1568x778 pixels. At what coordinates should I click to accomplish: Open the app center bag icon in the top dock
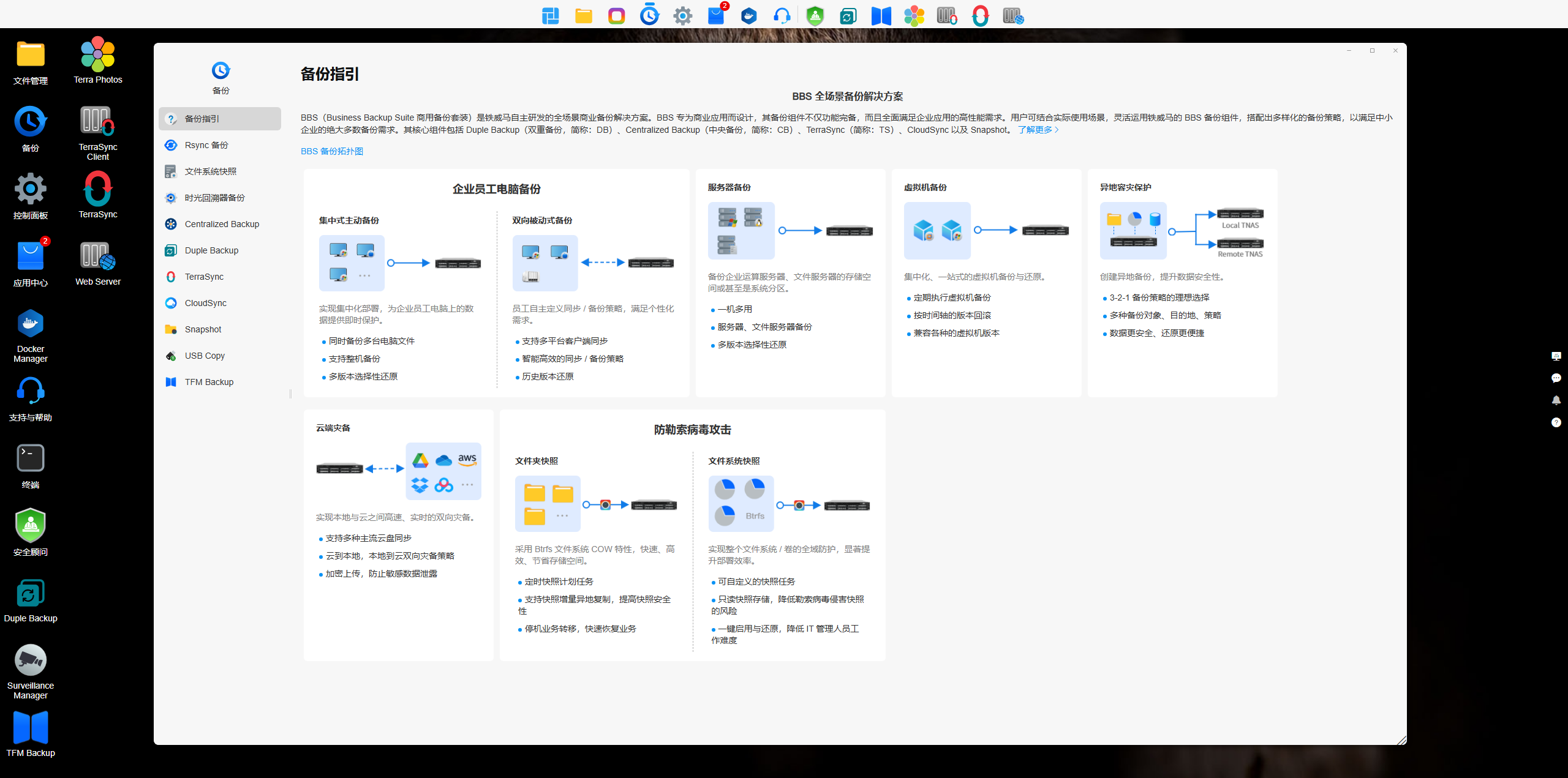[715, 15]
